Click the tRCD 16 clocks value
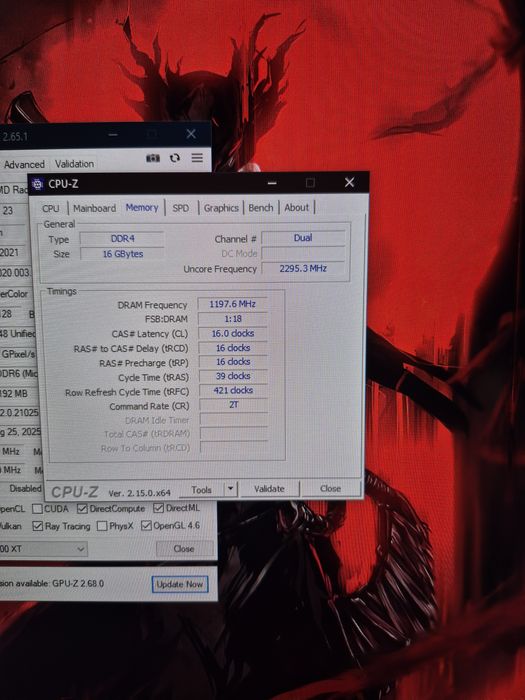Screen dimensions: 525x700 pyautogui.click(x=233, y=348)
